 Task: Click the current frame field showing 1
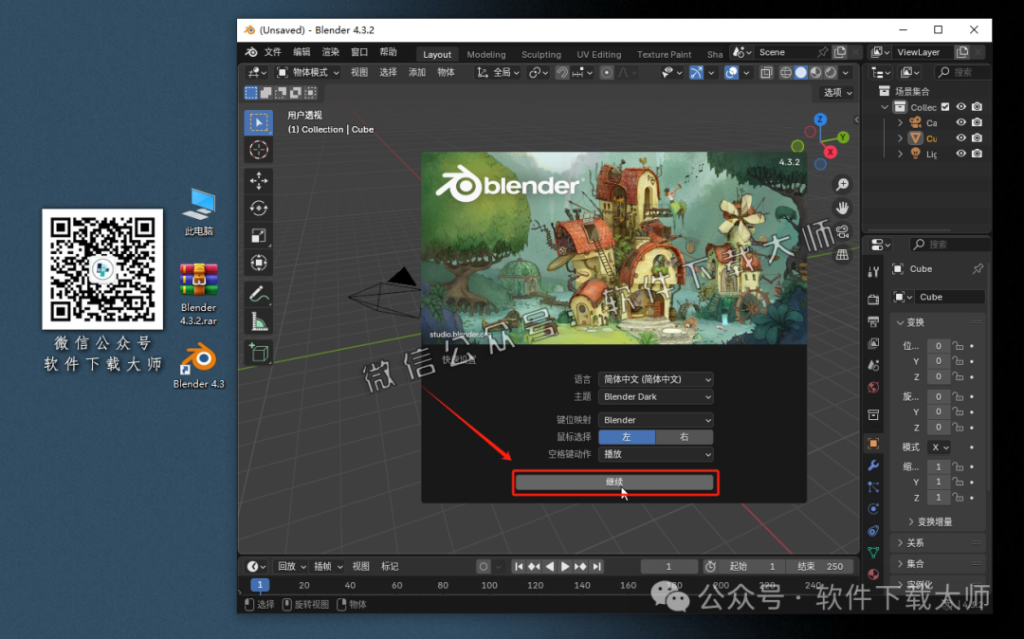pyautogui.click(x=669, y=565)
